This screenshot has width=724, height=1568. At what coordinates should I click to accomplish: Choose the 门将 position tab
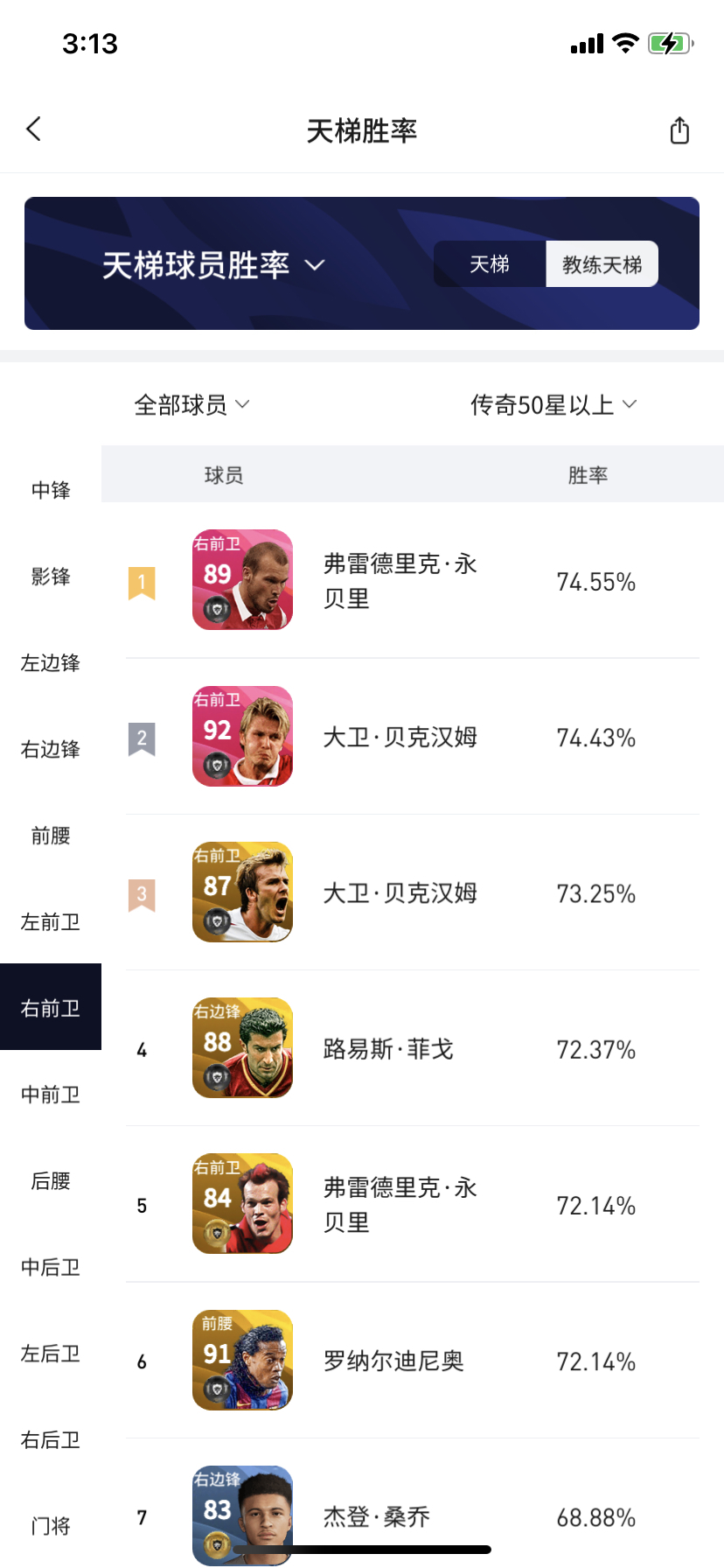pos(51,1527)
